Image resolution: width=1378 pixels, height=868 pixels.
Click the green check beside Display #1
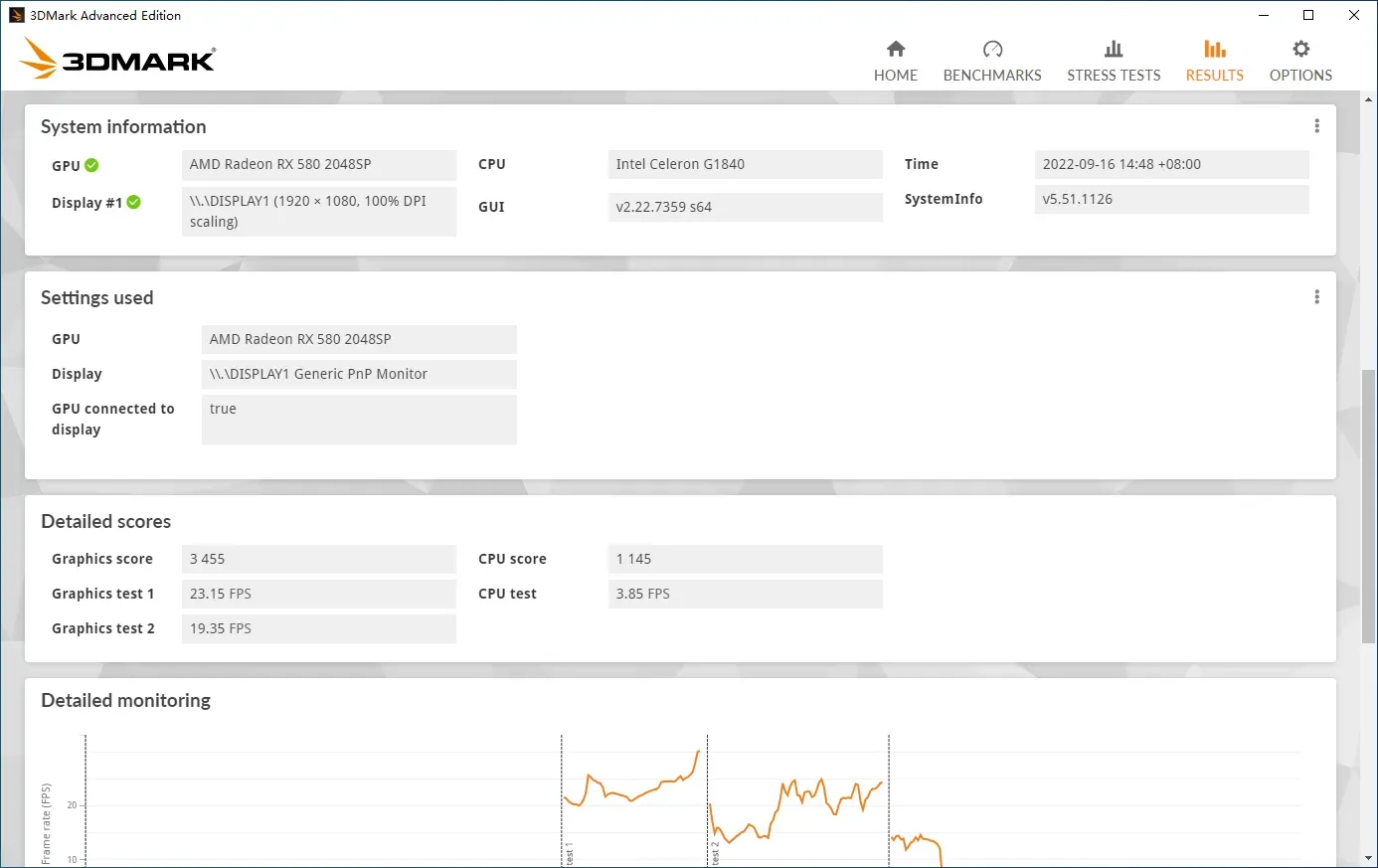pos(134,202)
